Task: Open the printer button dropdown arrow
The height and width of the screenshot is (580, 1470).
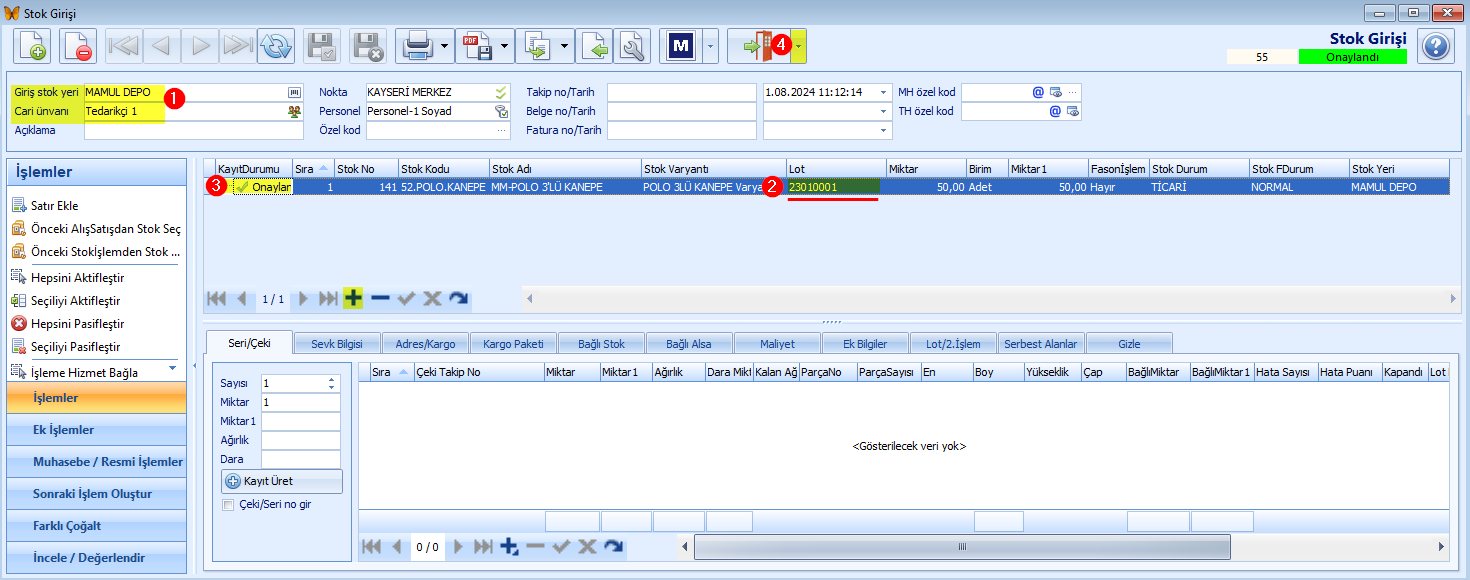Action: (444, 46)
